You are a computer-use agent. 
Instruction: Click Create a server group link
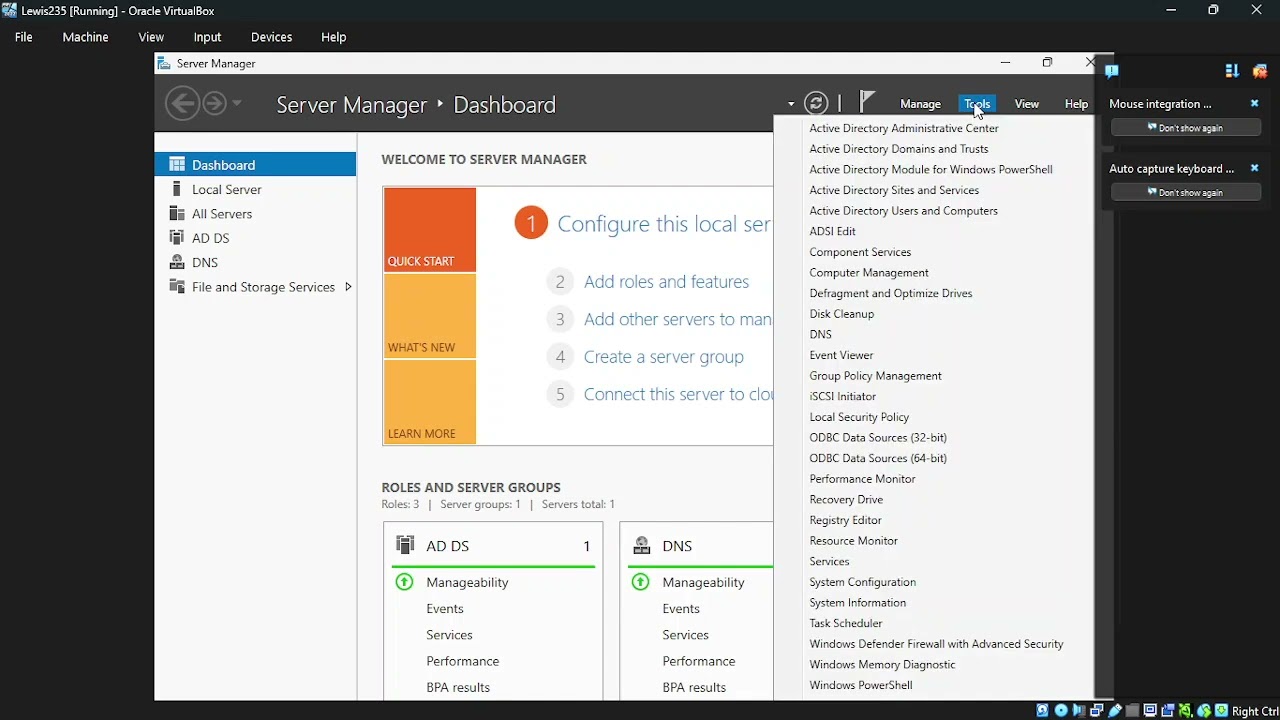pyautogui.click(x=663, y=357)
